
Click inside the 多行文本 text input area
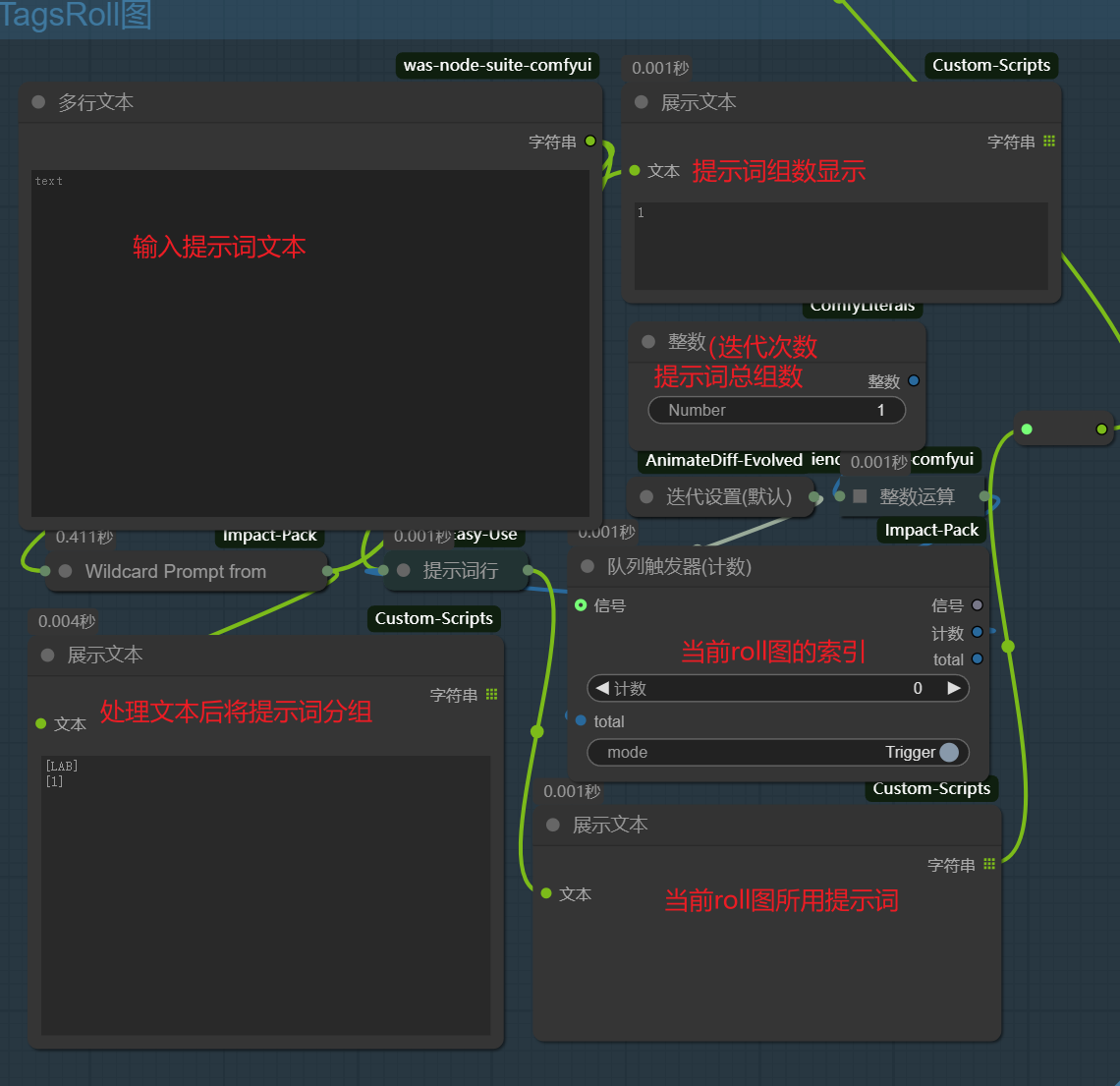[x=309, y=344]
